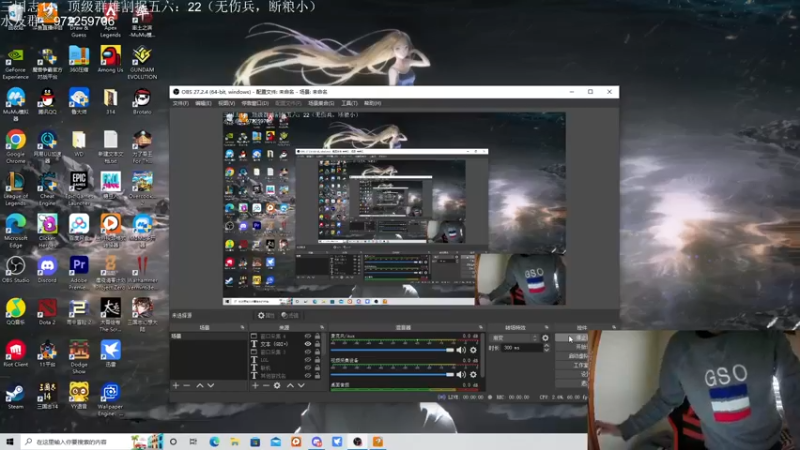Toggle lock on text (GDI+) source
This screenshot has width=800, height=450.
click(317, 344)
